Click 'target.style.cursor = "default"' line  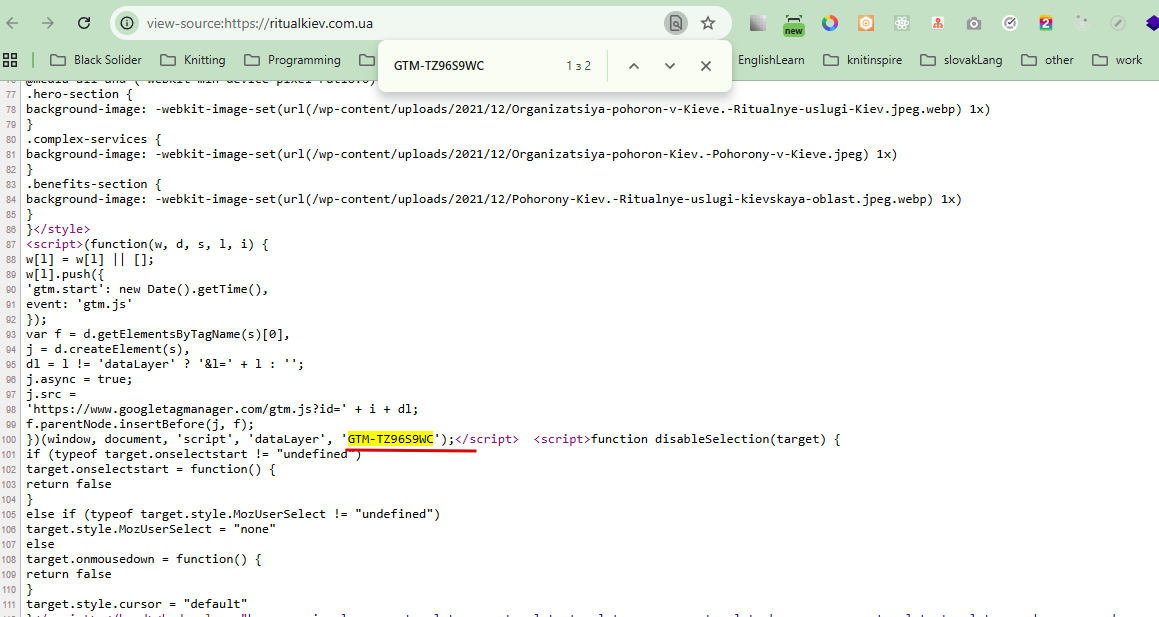click(x=137, y=604)
